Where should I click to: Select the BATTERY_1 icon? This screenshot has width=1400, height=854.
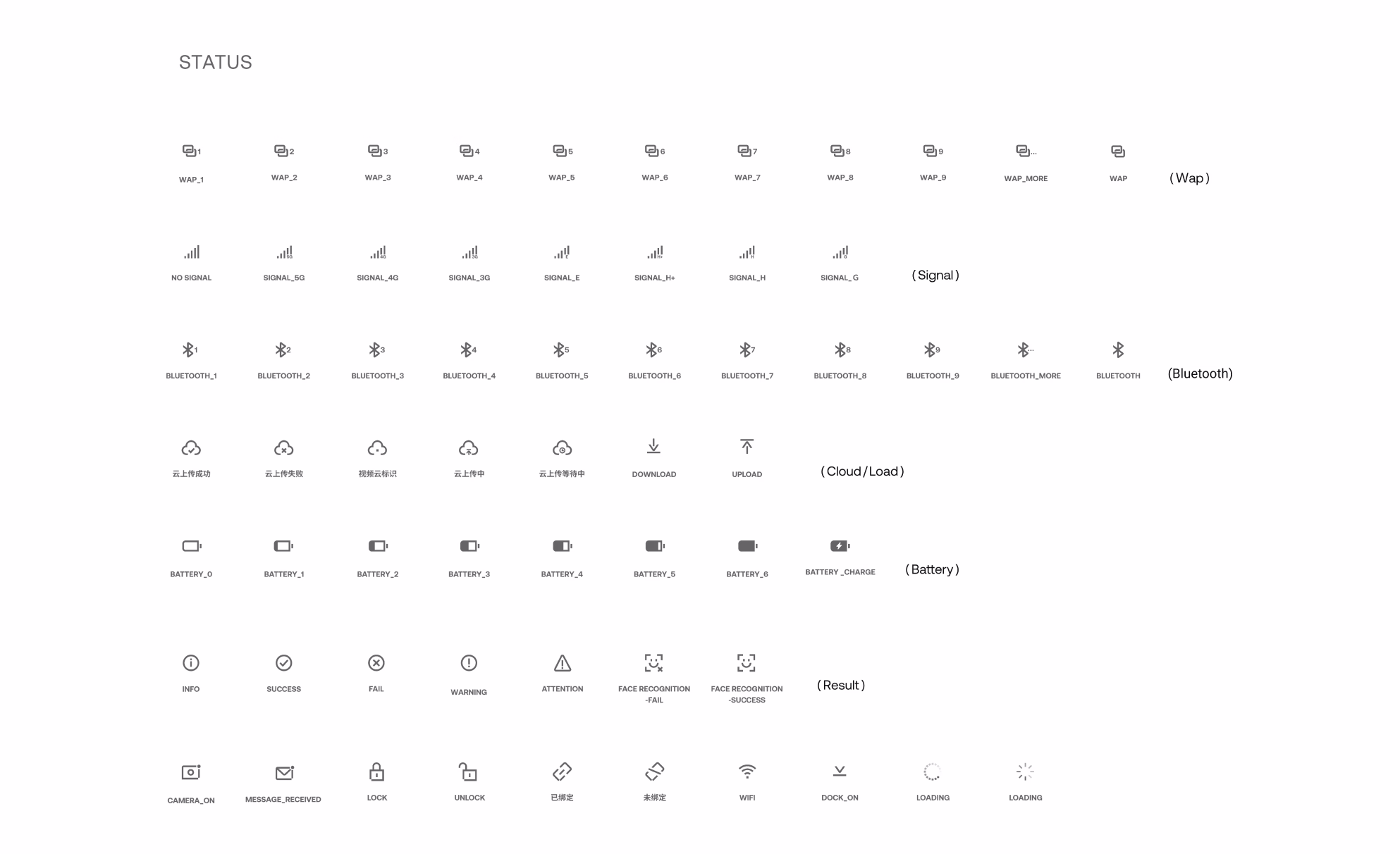[284, 546]
